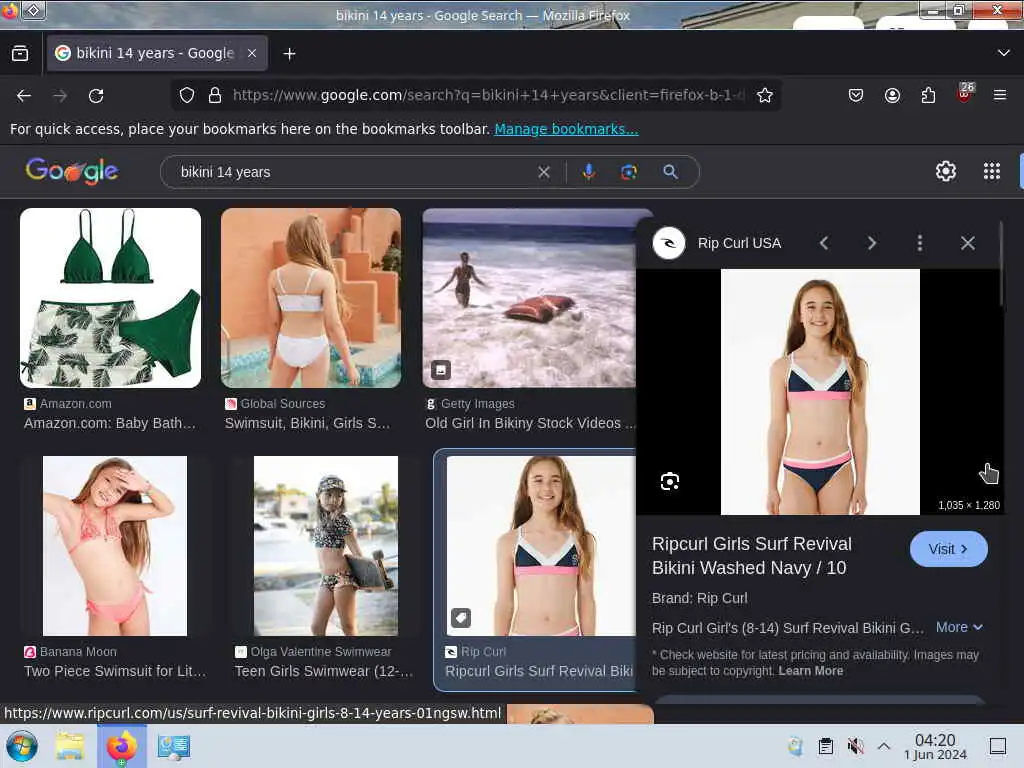This screenshot has width=1024, height=768.
Task: Click the Firefox taskbar button
Action: (122, 746)
